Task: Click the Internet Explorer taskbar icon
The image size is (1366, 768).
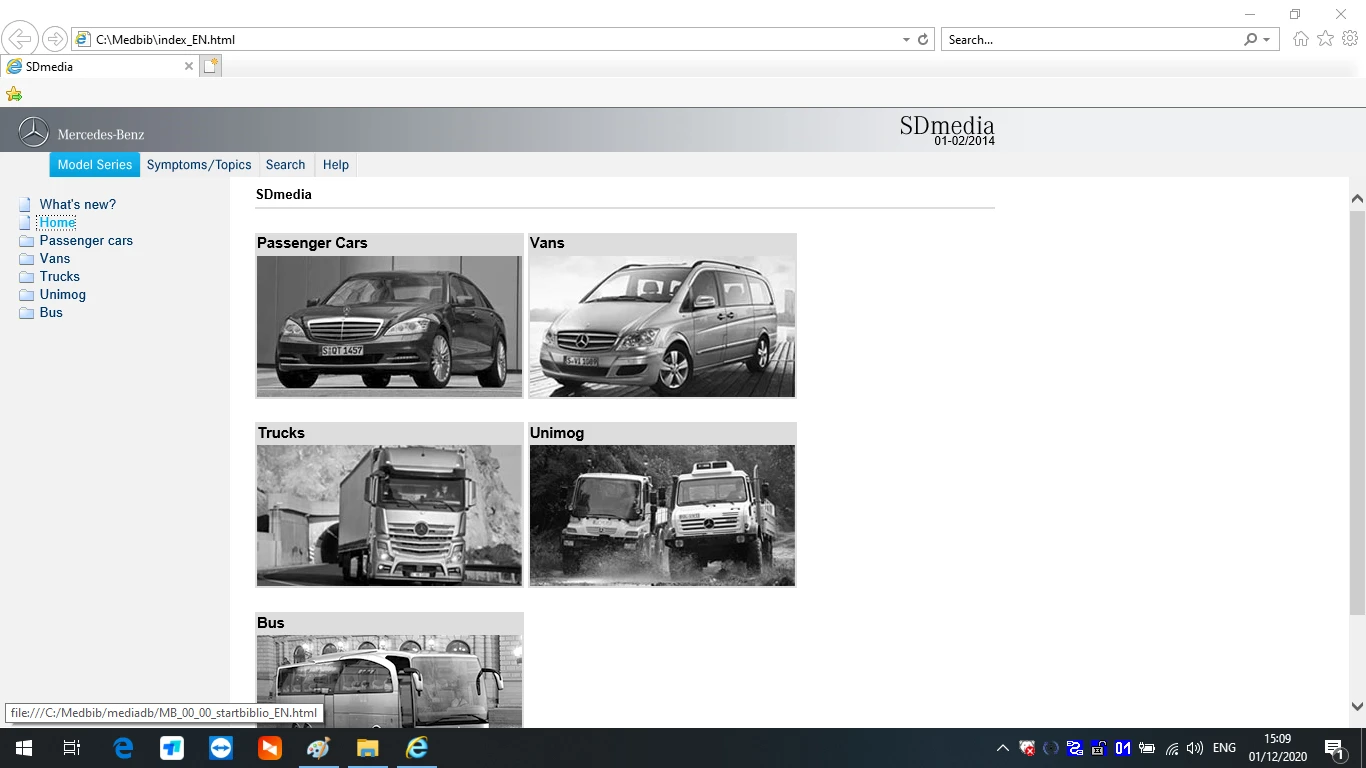Action: (417, 748)
